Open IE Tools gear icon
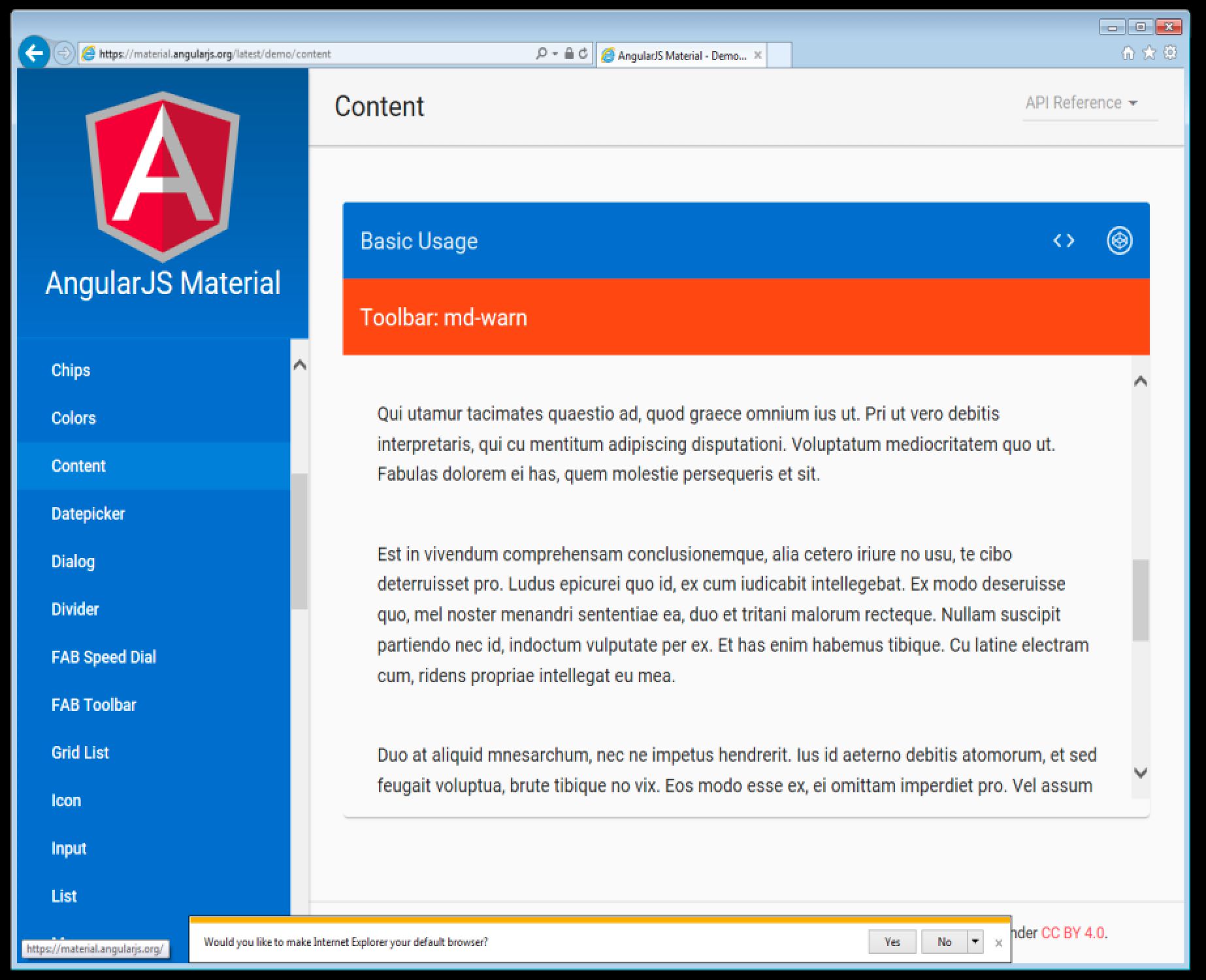 coord(1170,53)
